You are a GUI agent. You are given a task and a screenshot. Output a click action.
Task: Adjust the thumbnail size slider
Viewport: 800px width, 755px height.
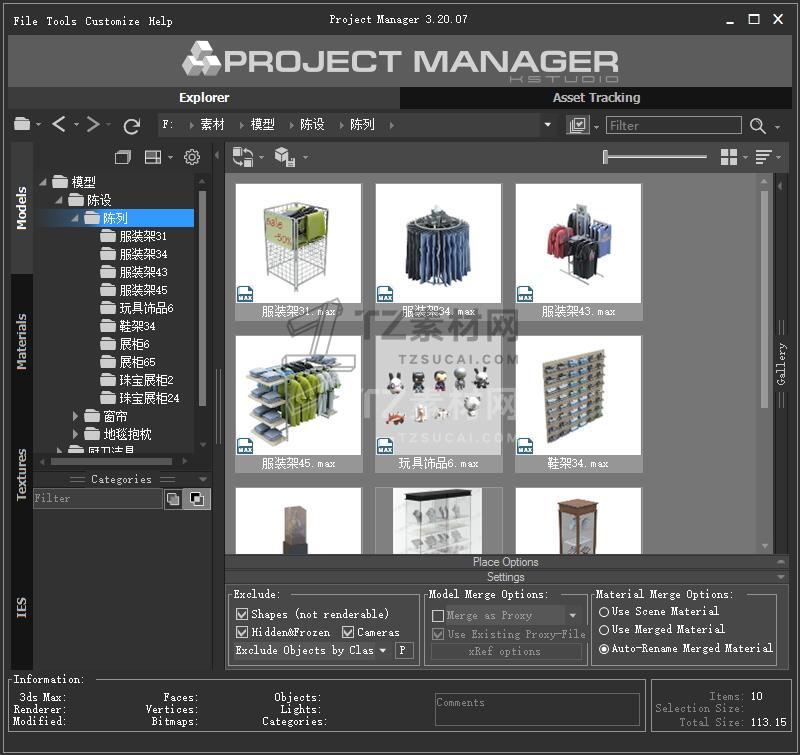point(606,157)
